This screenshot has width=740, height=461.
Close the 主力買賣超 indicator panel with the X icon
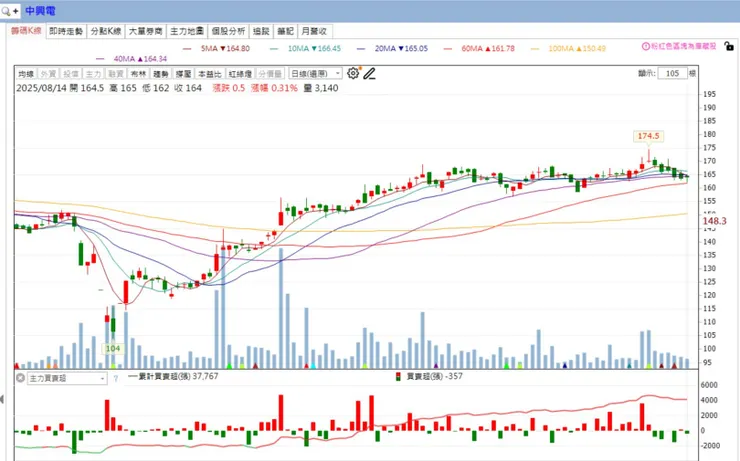click(x=20, y=378)
